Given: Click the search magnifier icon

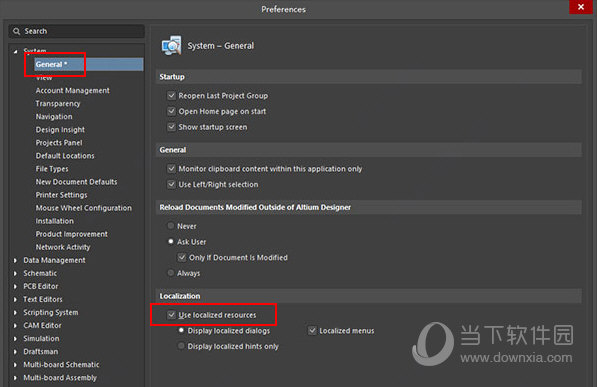Looking at the screenshot, I should pos(16,31).
